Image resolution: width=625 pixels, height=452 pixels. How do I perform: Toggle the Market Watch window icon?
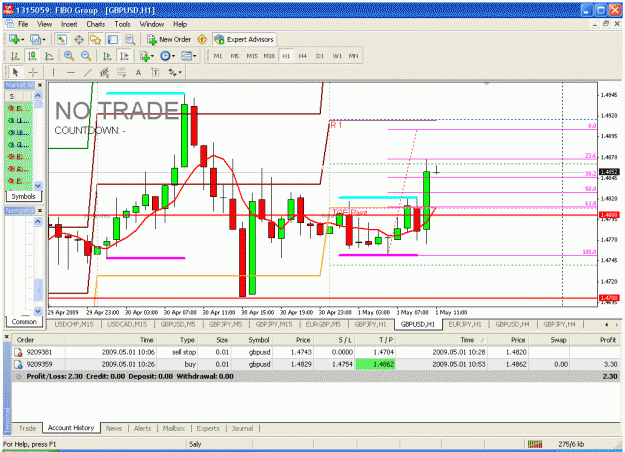[x=61, y=39]
